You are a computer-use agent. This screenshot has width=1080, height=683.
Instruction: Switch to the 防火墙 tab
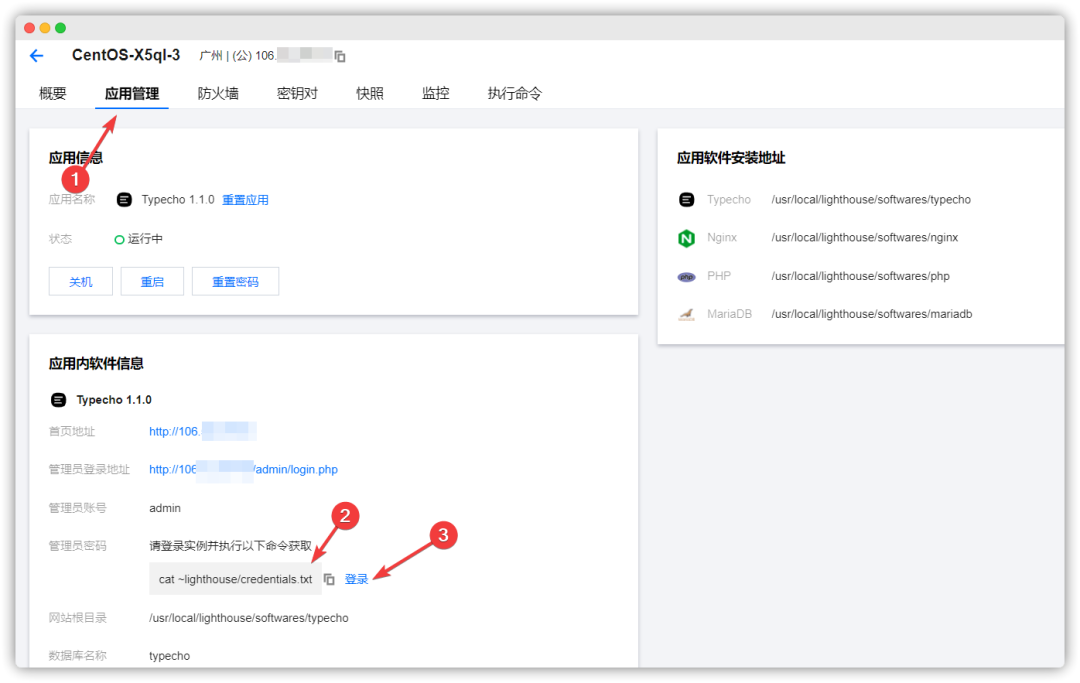point(218,94)
